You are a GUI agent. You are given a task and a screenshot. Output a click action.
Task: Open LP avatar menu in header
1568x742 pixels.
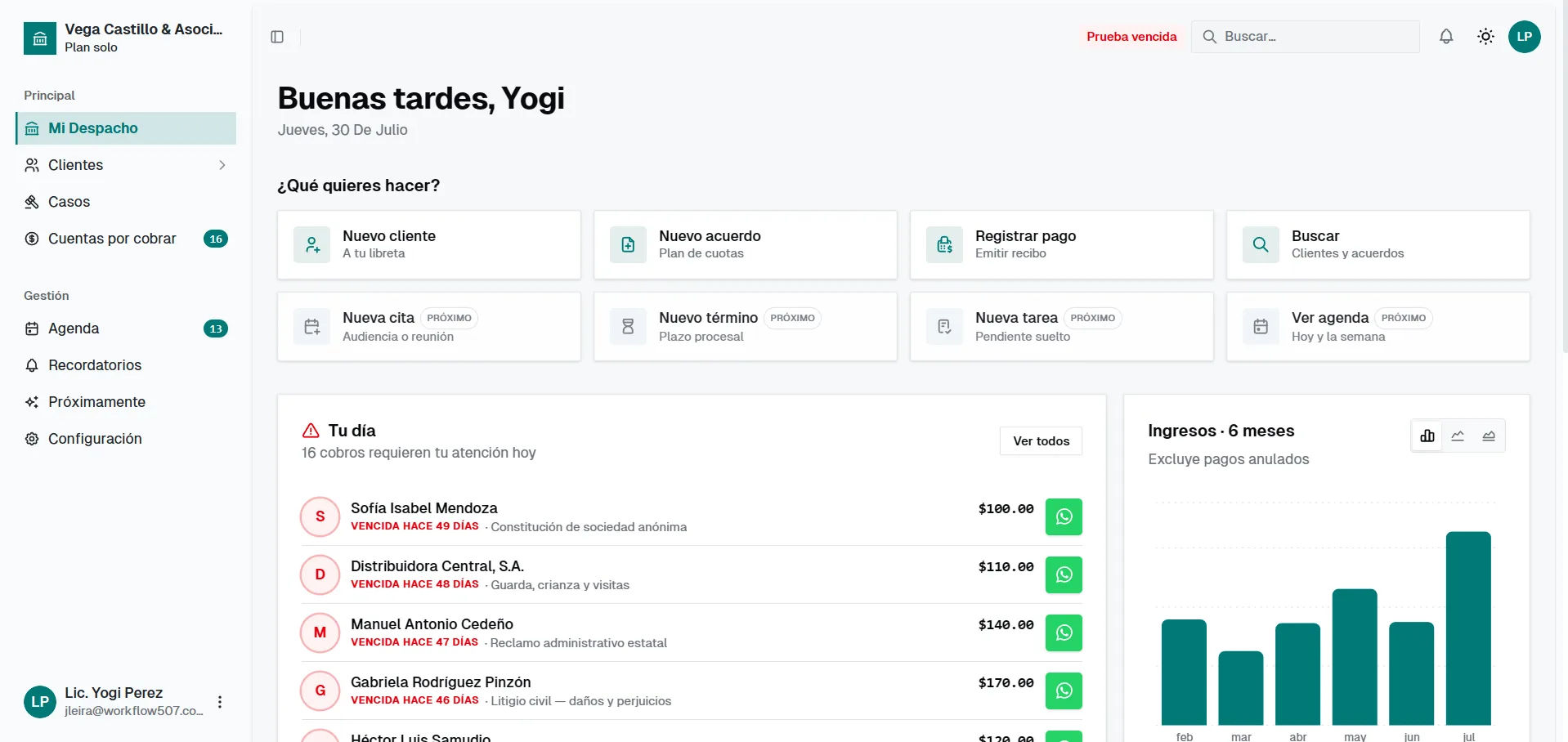(1524, 37)
